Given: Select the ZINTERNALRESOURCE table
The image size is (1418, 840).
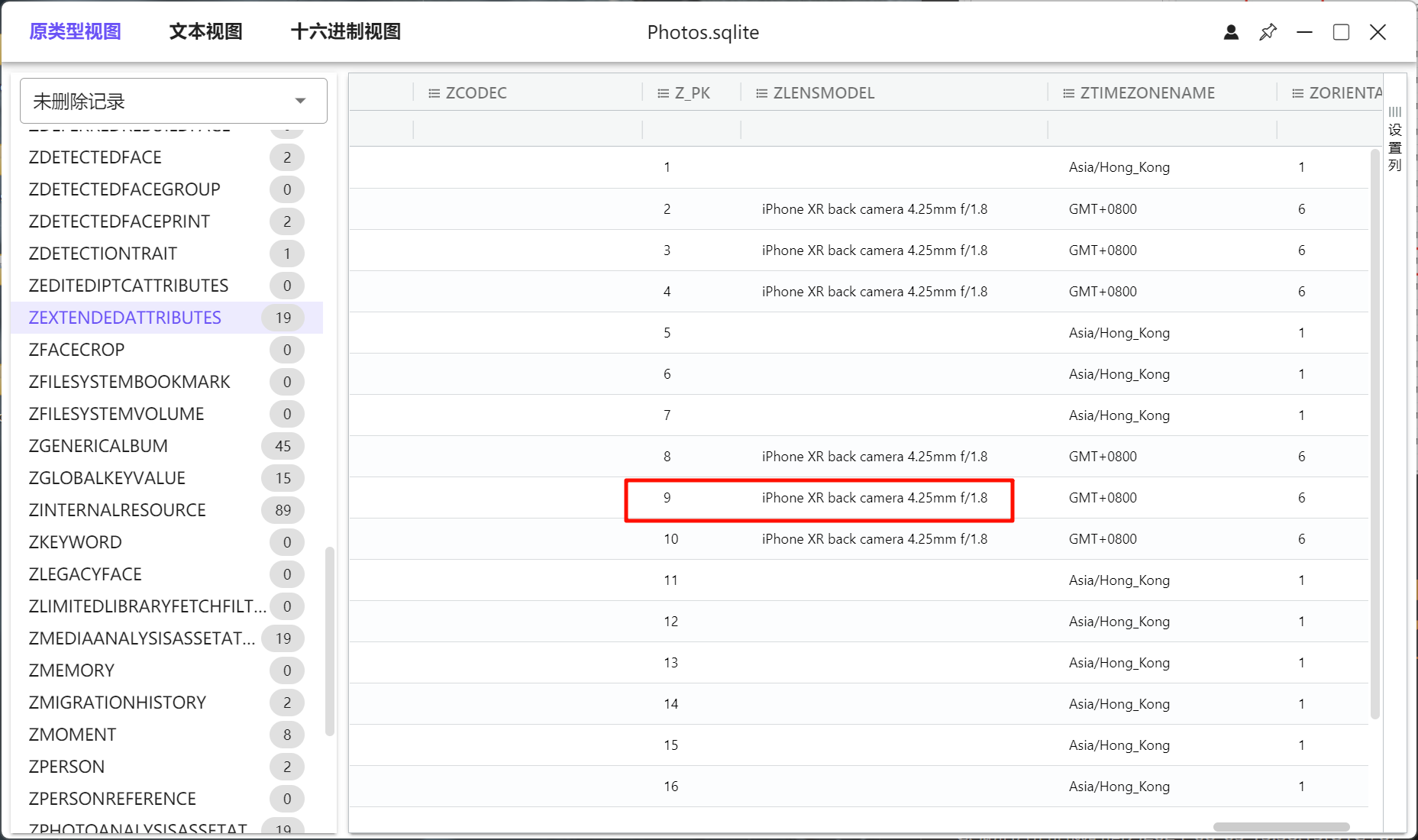Looking at the screenshot, I should click(x=117, y=510).
